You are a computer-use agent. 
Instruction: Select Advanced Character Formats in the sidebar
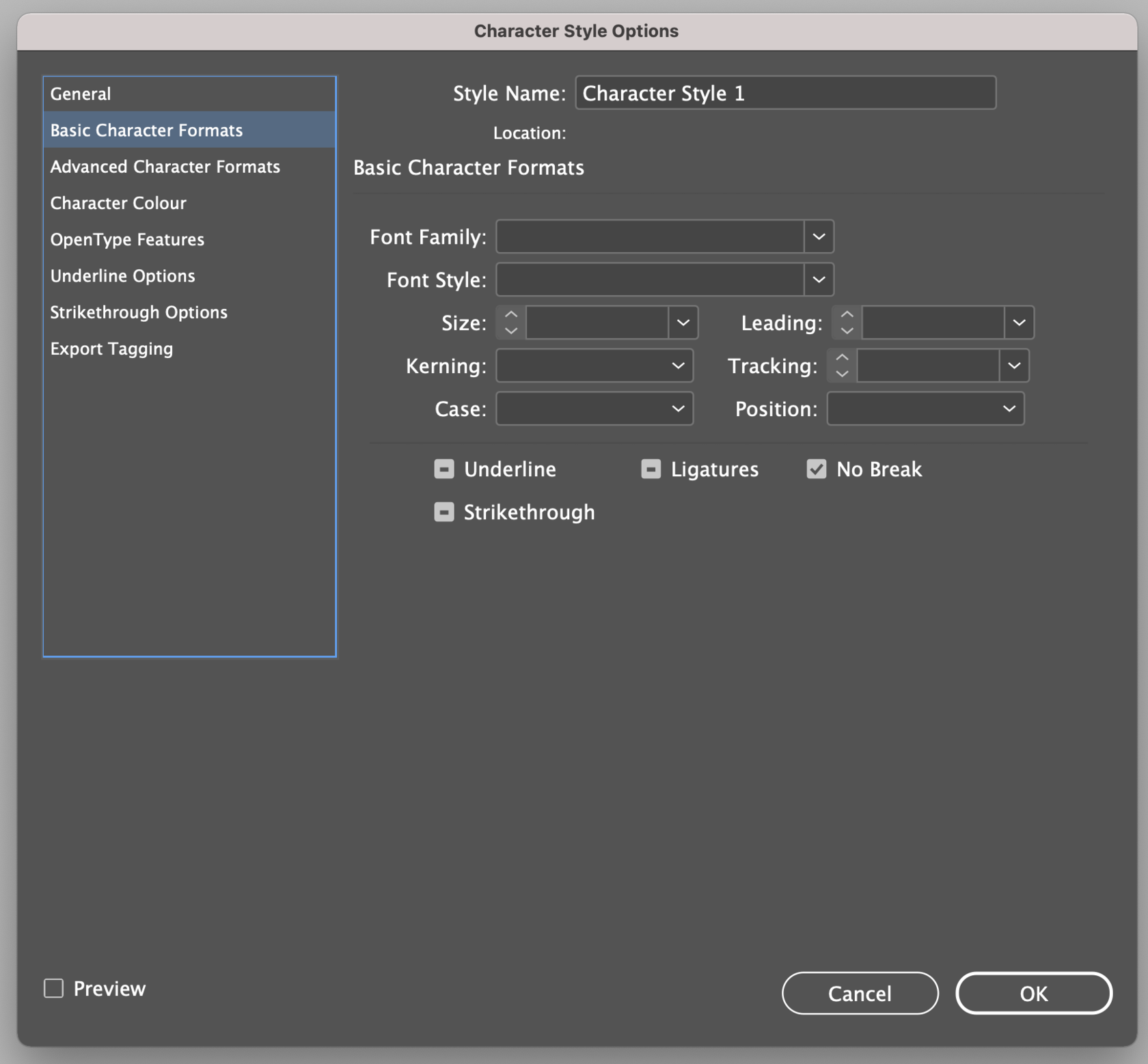[165, 167]
